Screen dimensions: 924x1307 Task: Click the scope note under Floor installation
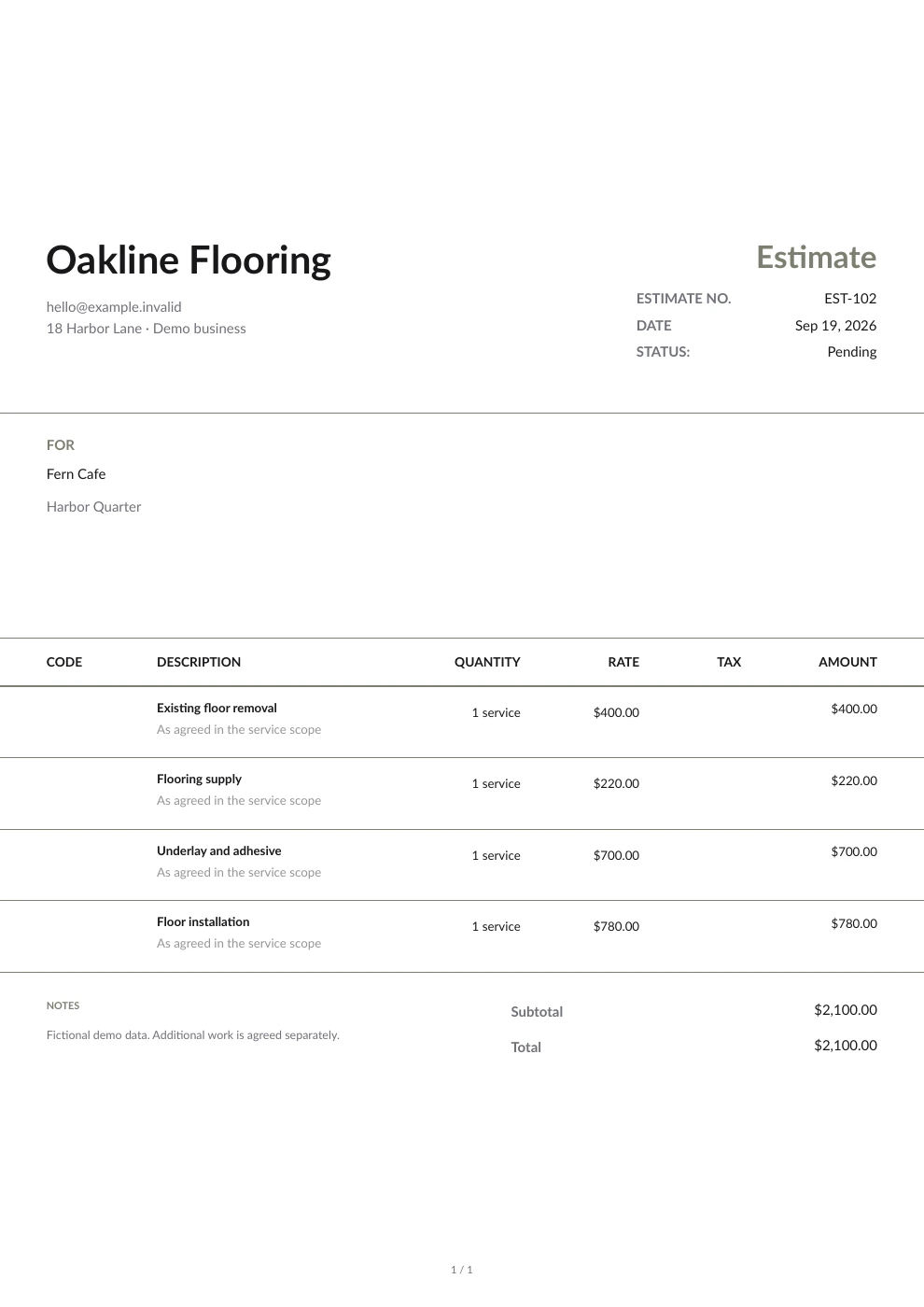pyautogui.click(x=239, y=944)
